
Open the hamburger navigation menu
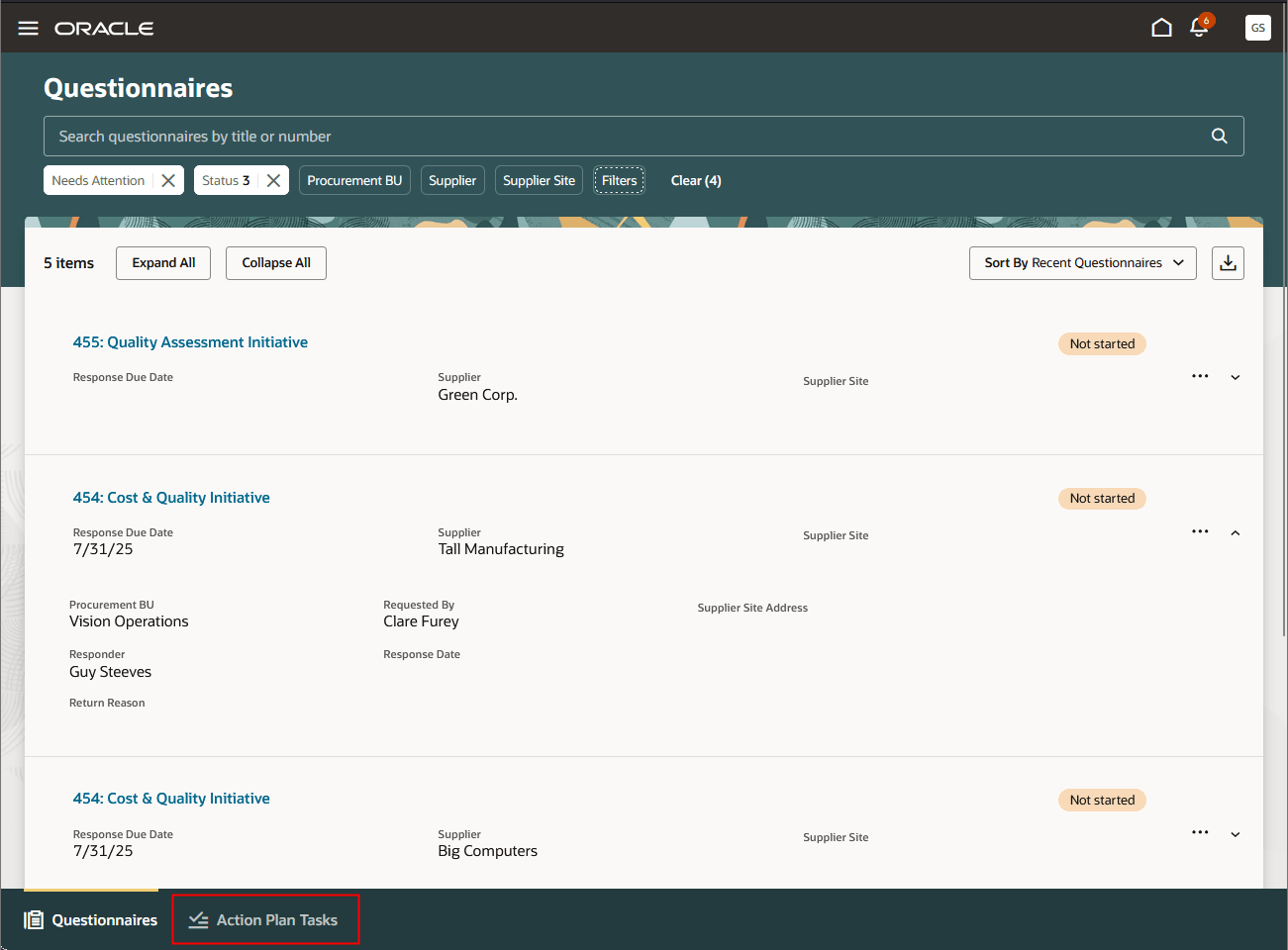[28, 28]
